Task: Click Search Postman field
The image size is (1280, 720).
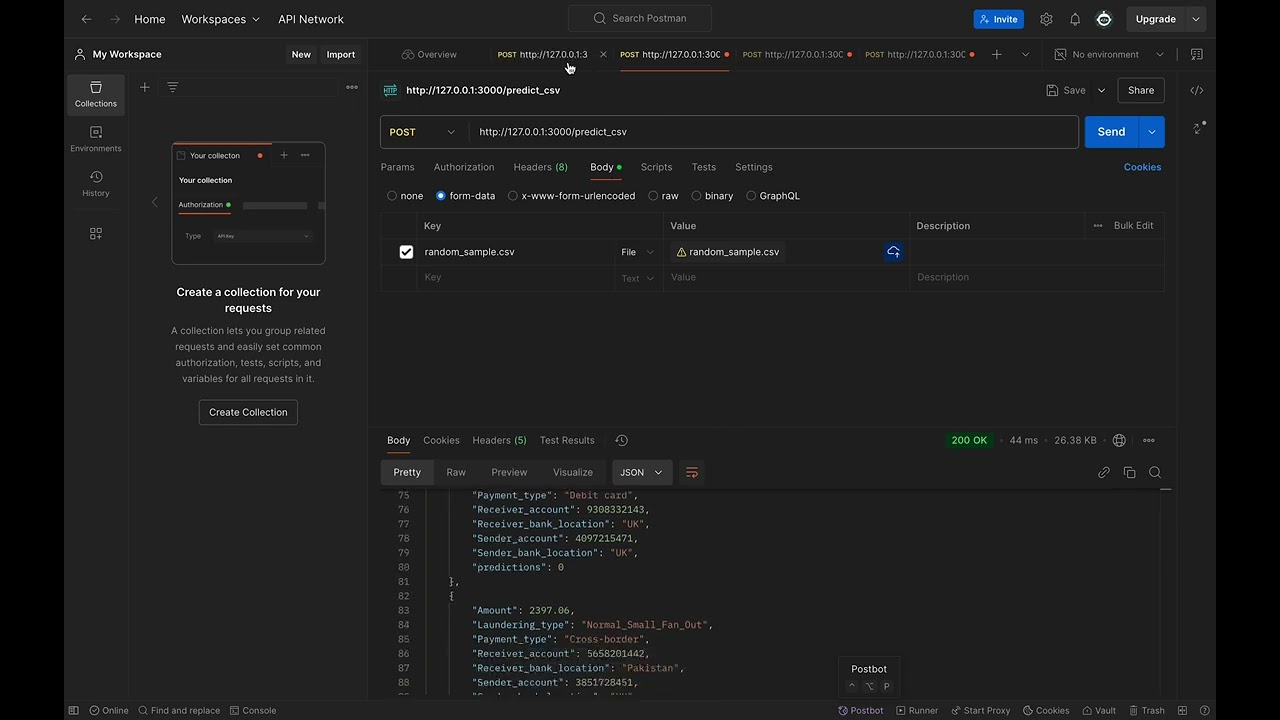Action: (x=640, y=18)
